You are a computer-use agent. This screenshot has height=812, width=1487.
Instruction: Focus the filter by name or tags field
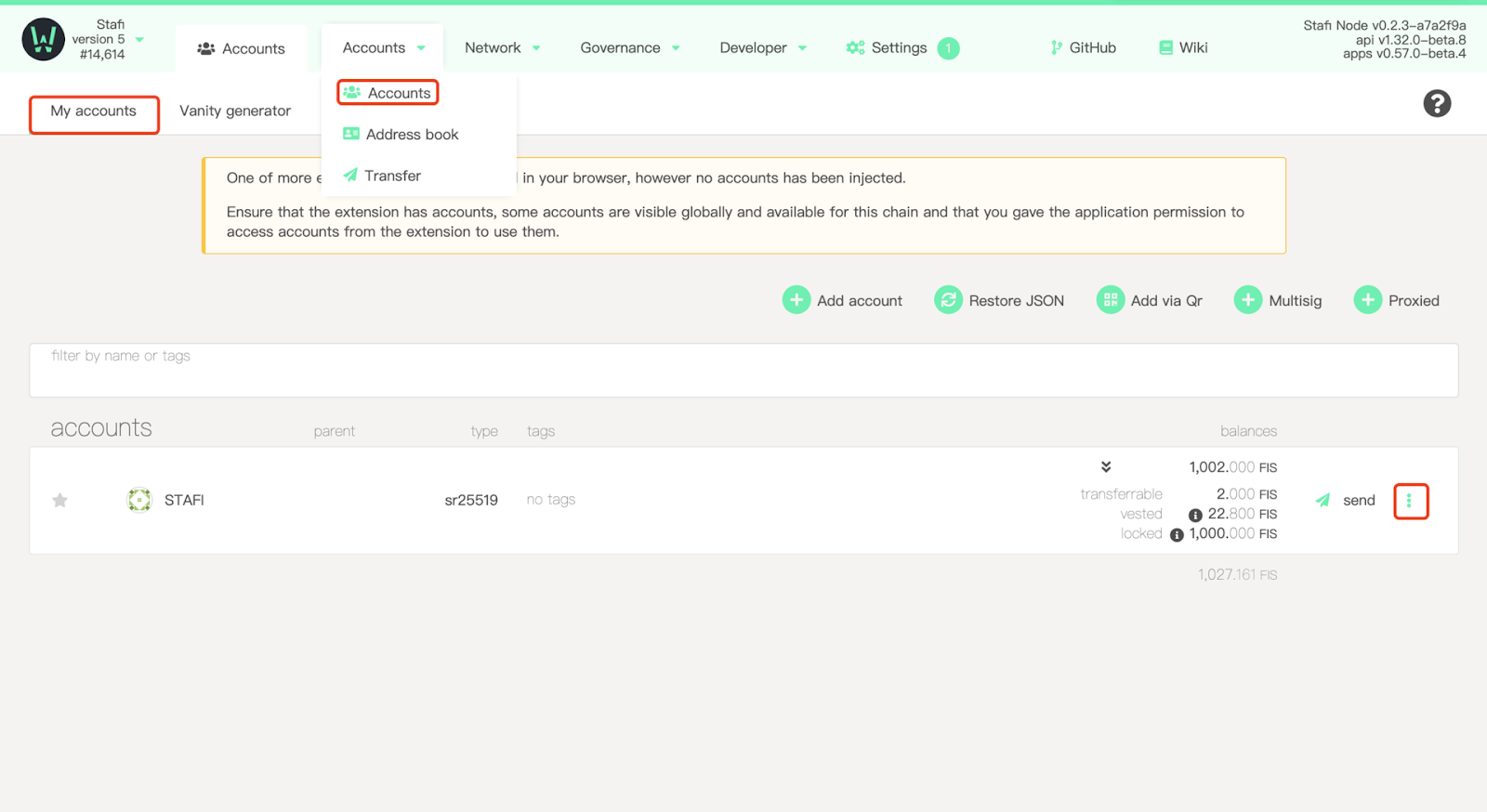tap(743, 370)
